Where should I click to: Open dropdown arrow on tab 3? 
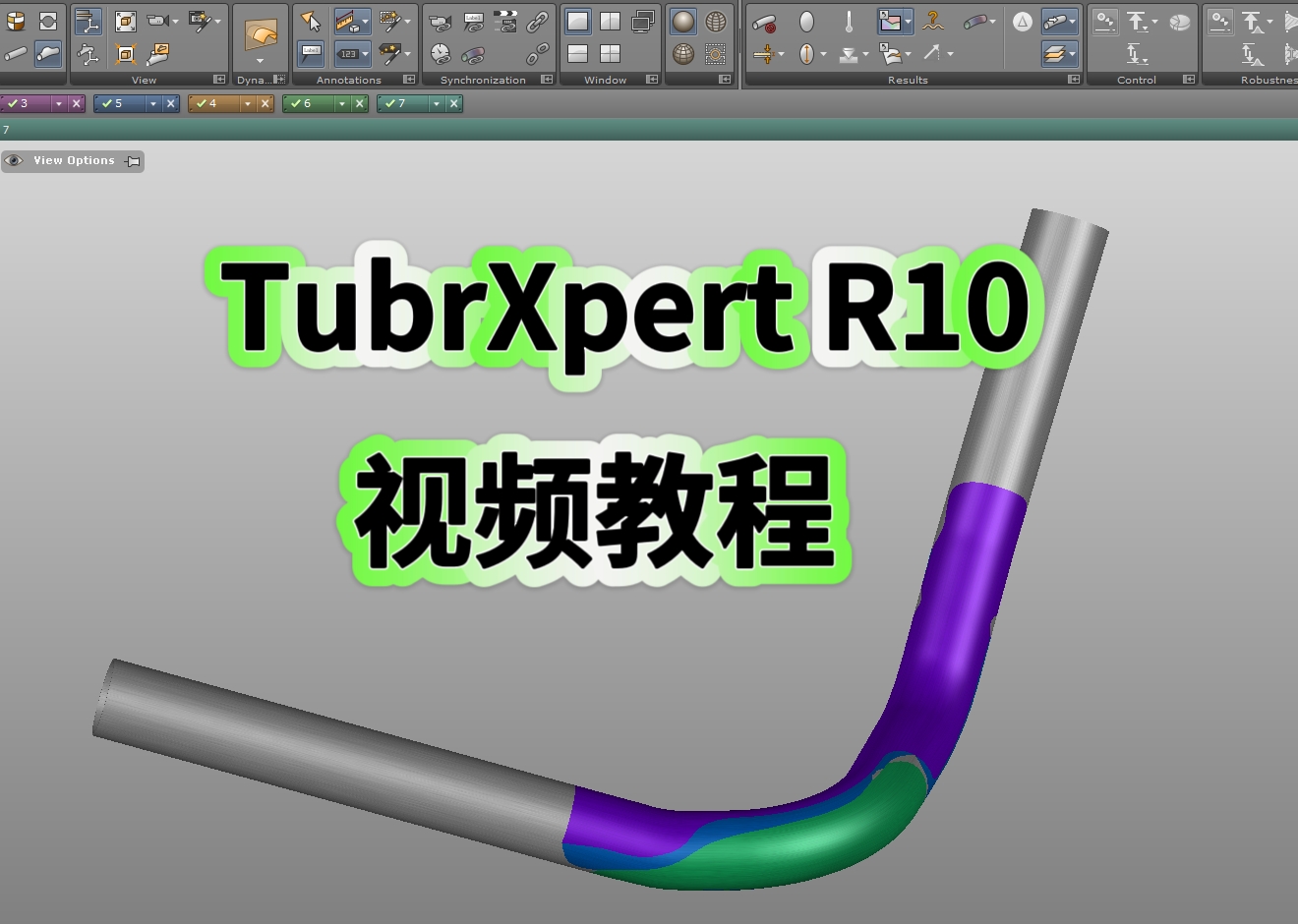59,103
